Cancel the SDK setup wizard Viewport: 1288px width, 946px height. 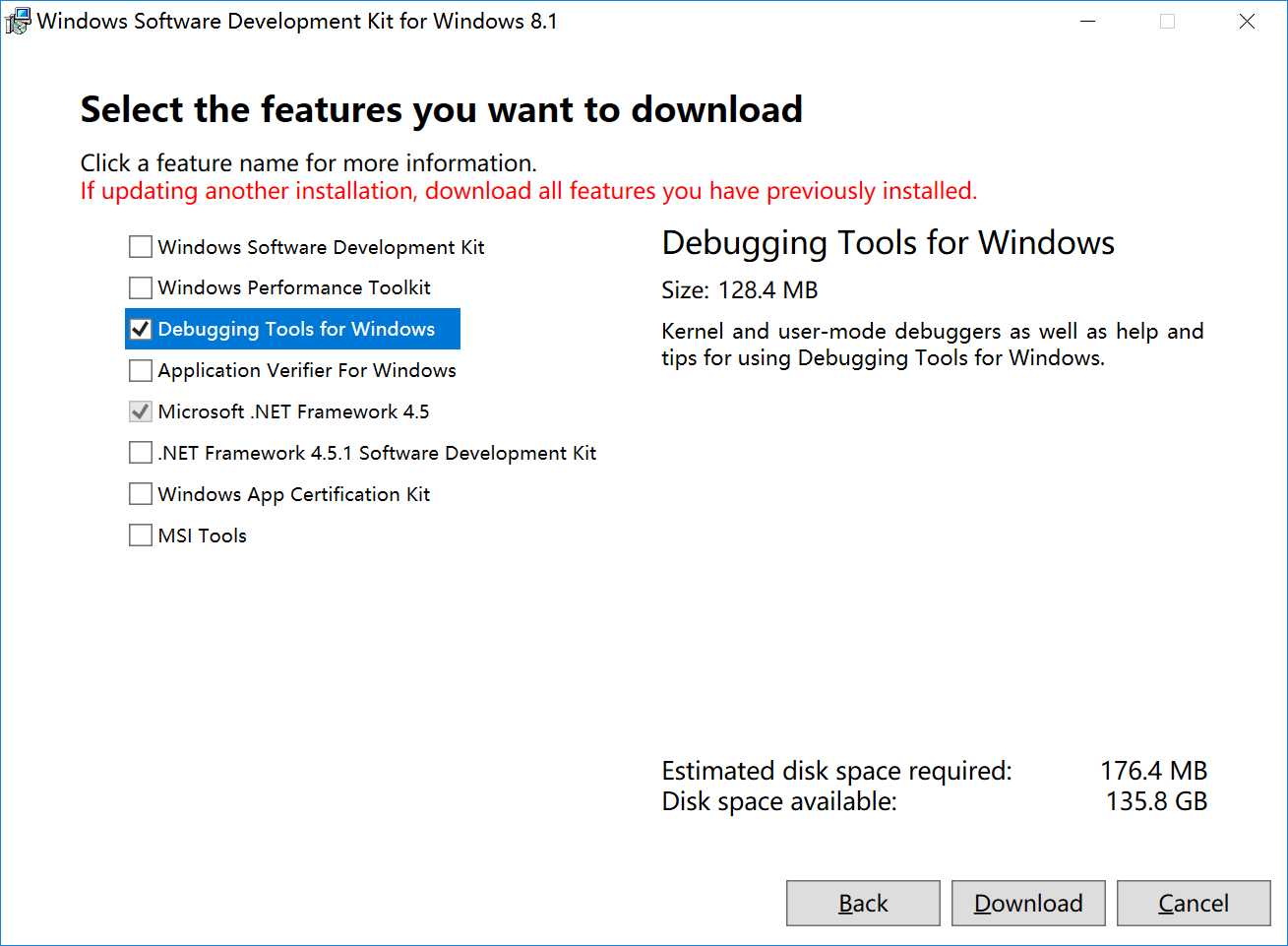[x=1194, y=903]
